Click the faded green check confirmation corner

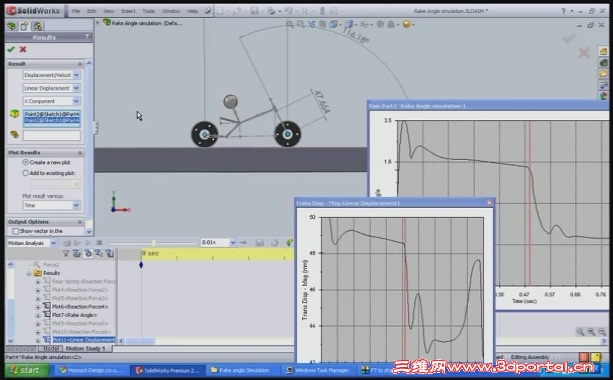pyautogui.click(x=568, y=38)
